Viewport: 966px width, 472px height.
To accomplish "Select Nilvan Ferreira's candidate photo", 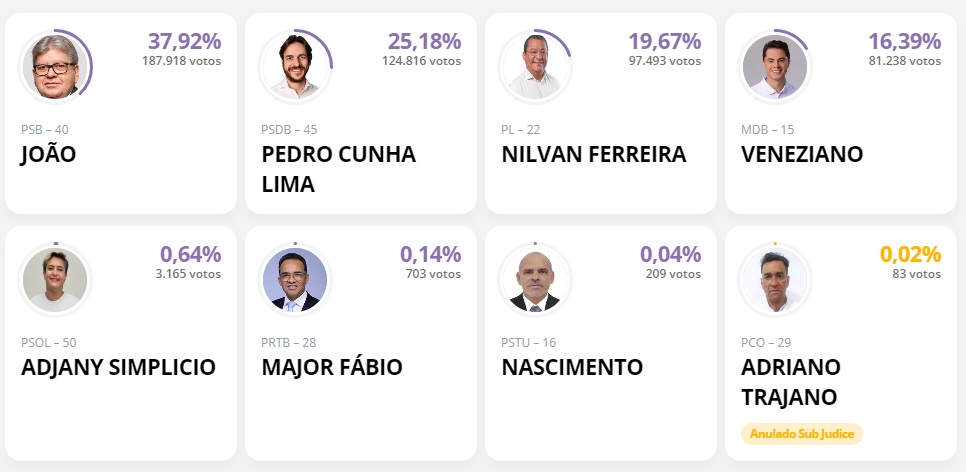I will pyautogui.click(x=535, y=66).
